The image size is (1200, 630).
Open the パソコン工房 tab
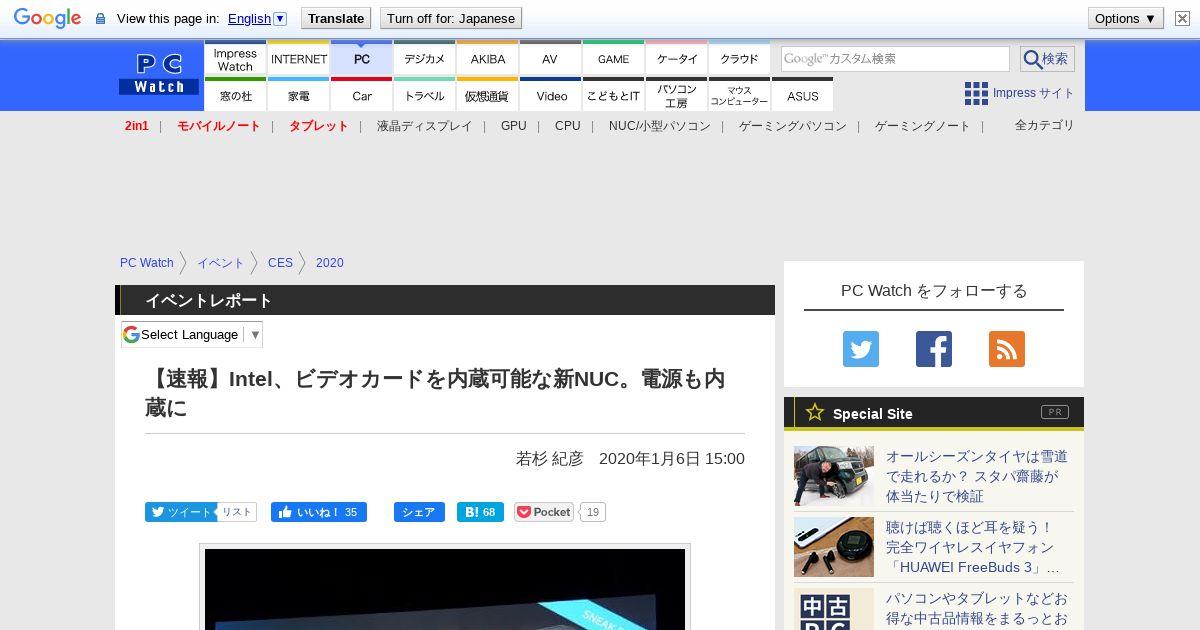[677, 95]
